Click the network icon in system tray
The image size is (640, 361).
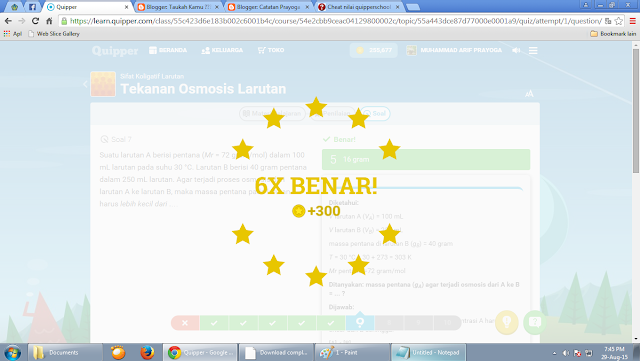(589, 353)
